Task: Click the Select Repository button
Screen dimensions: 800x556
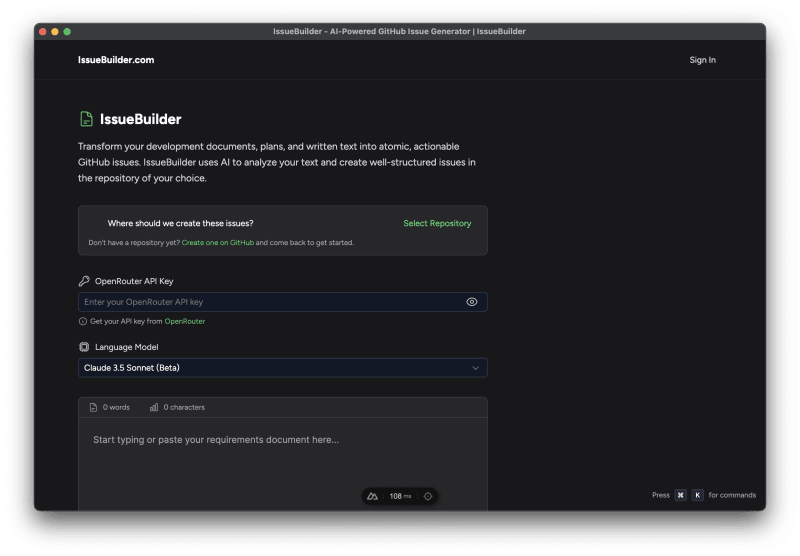Action: tap(437, 223)
